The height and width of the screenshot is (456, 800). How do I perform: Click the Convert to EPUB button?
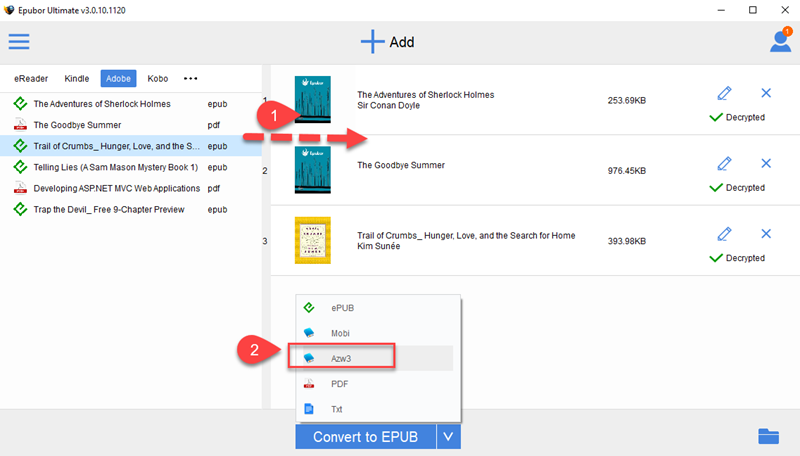tap(365, 437)
